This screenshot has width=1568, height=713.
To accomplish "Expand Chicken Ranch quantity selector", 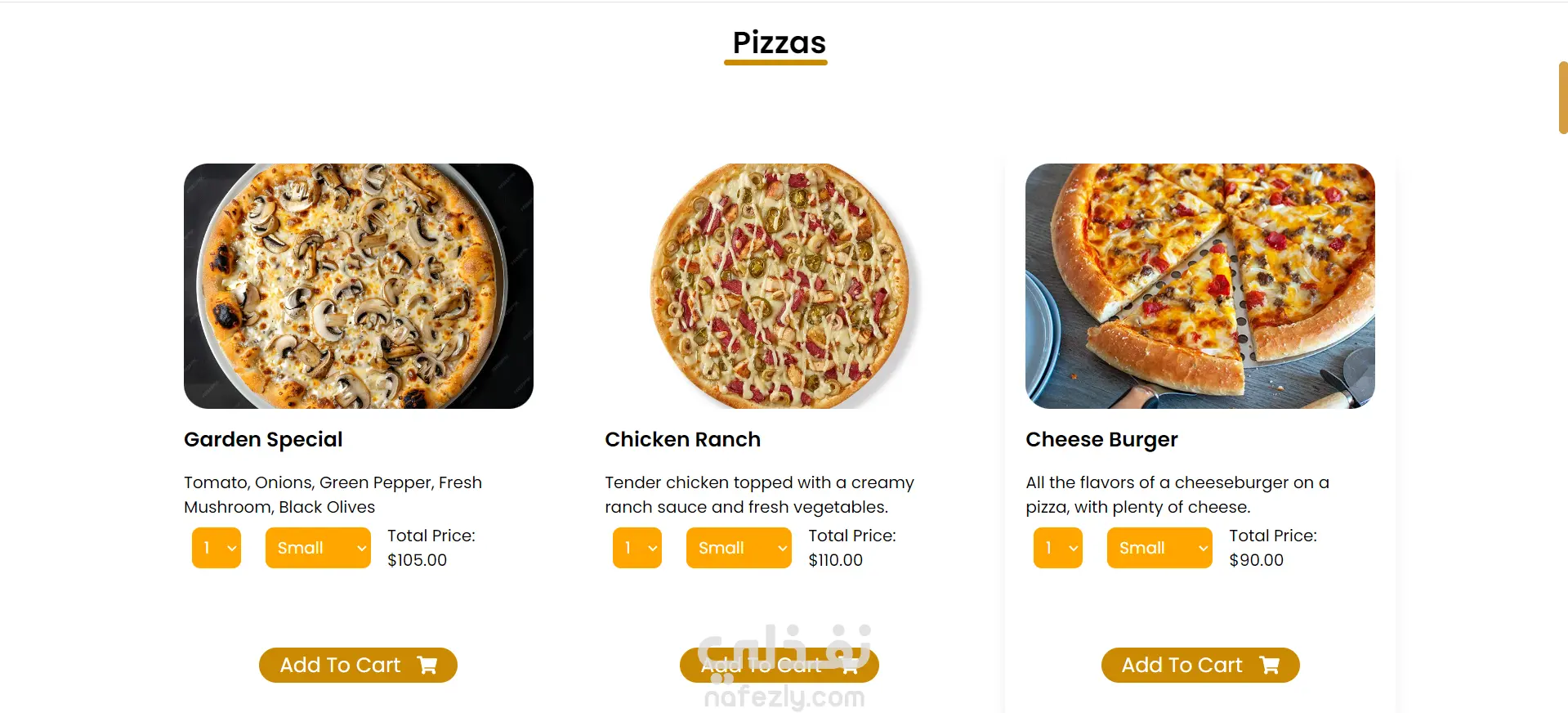I will point(637,548).
